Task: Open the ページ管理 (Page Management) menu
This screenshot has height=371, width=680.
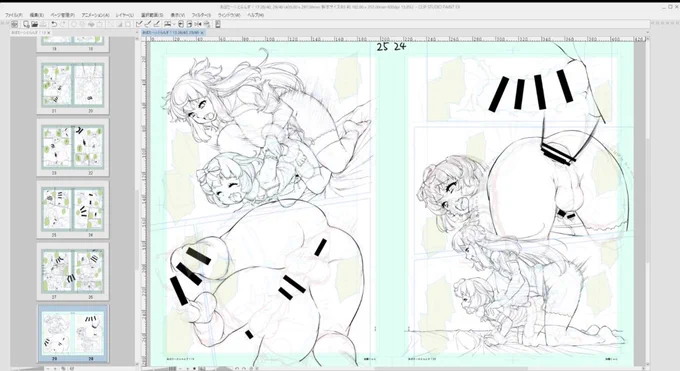Action: (62, 15)
